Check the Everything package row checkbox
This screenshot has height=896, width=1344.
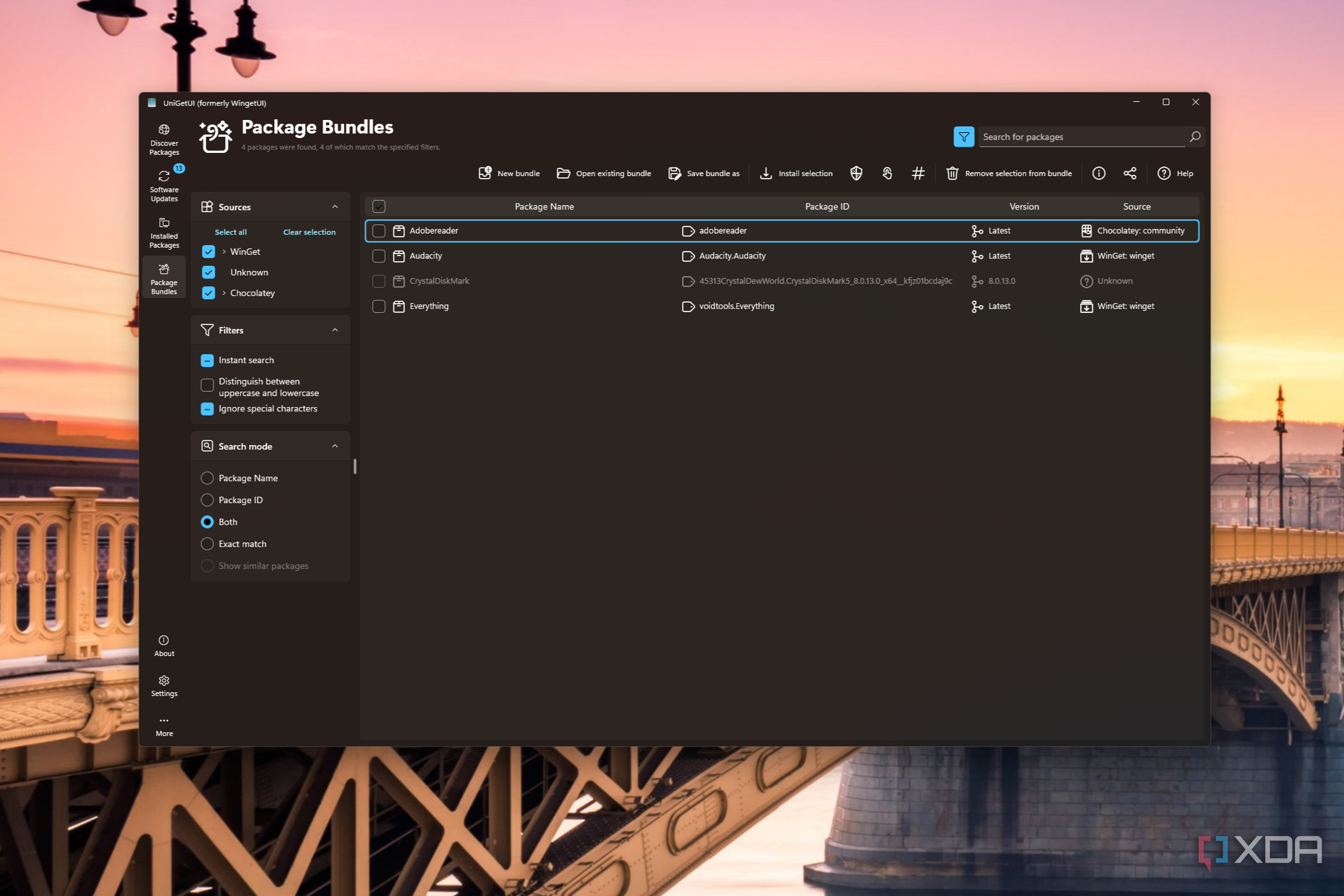[379, 306]
